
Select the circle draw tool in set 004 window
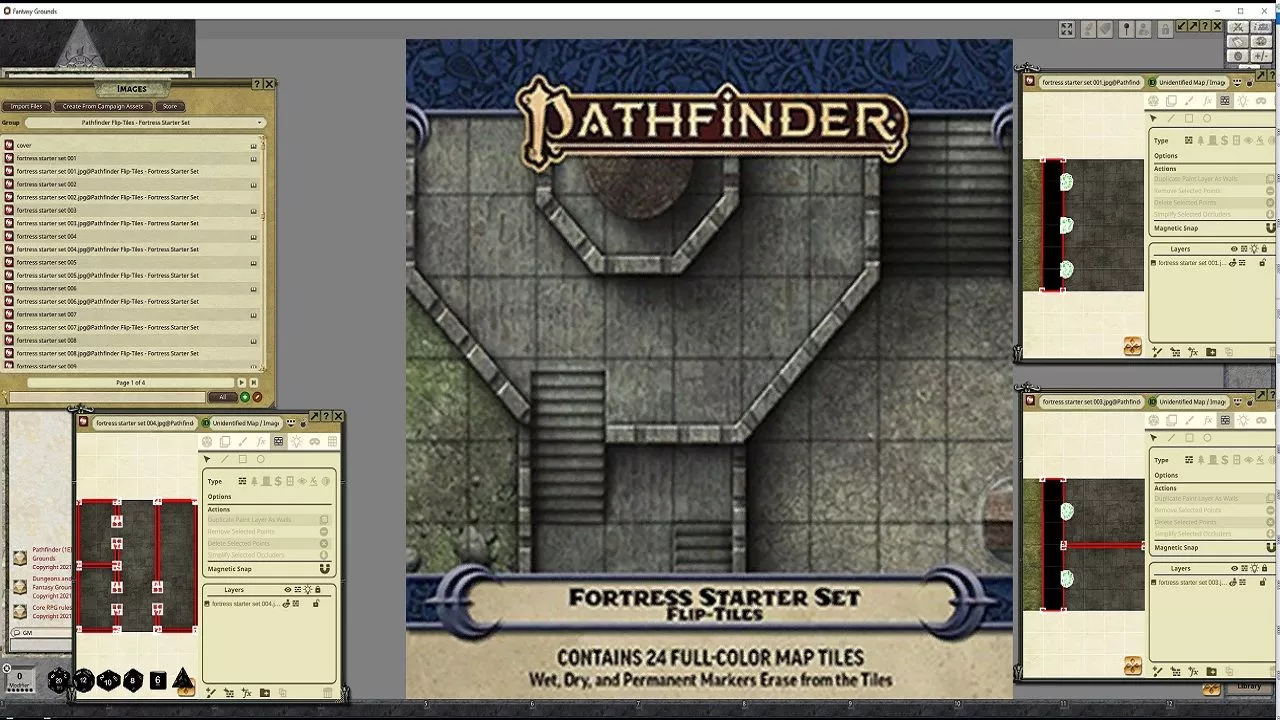point(261,459)
